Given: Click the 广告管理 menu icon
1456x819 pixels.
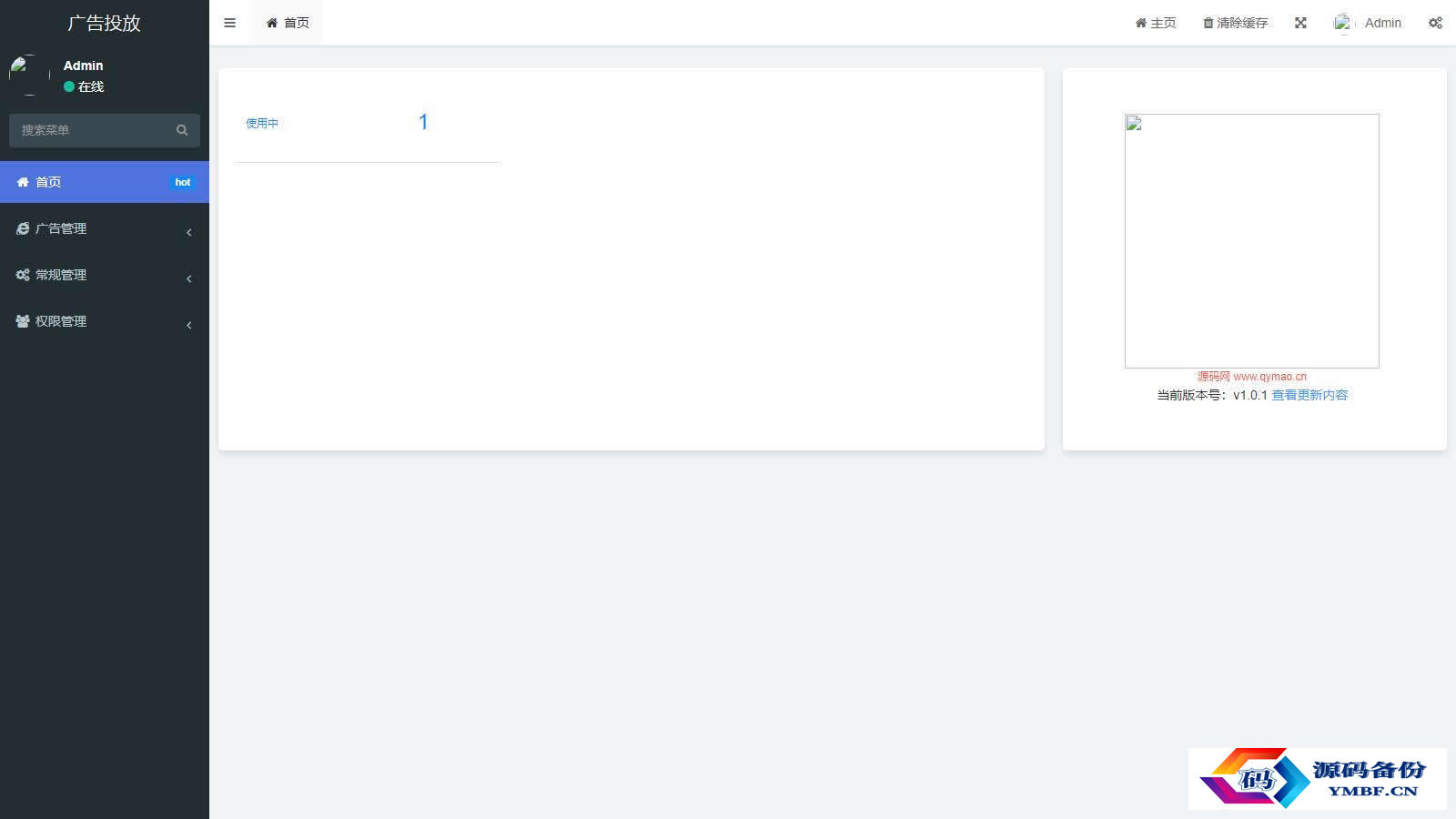Looking at the screenshot, I should point(23,228).
